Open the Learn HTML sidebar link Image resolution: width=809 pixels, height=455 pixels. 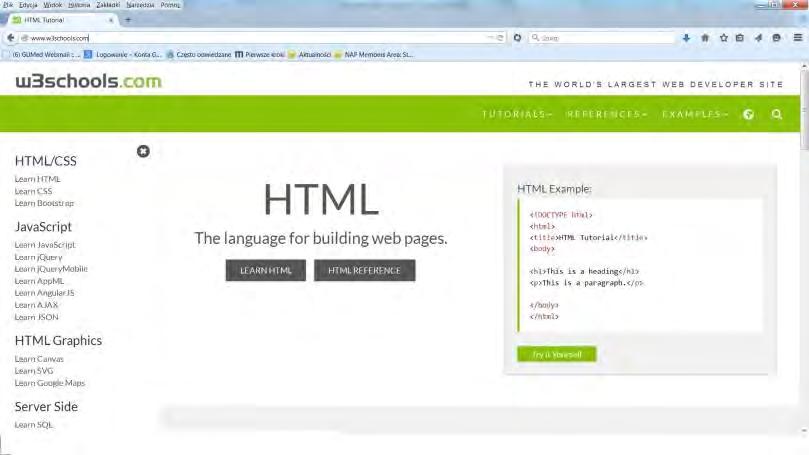tap(38, 179)
